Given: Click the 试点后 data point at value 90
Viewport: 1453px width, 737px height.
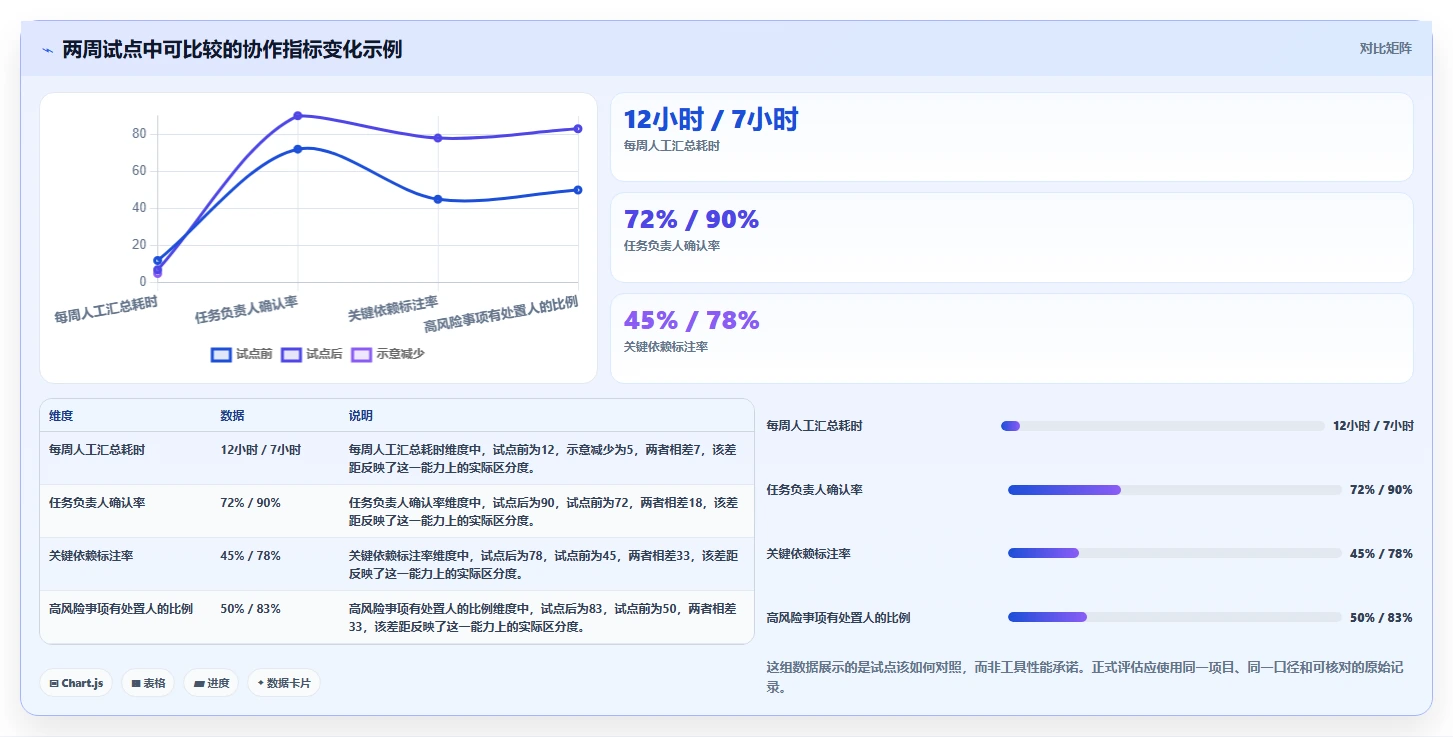Looking at the screenshot, I should 298,116.
